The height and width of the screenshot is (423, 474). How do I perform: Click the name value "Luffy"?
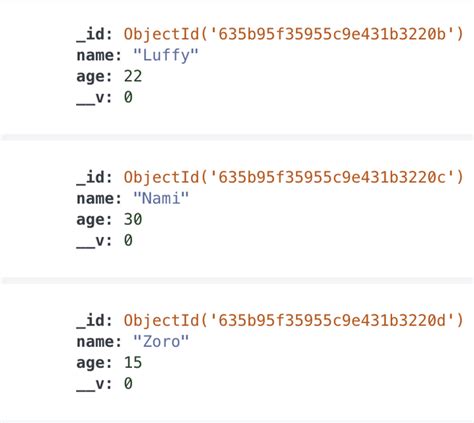[166, 55]
